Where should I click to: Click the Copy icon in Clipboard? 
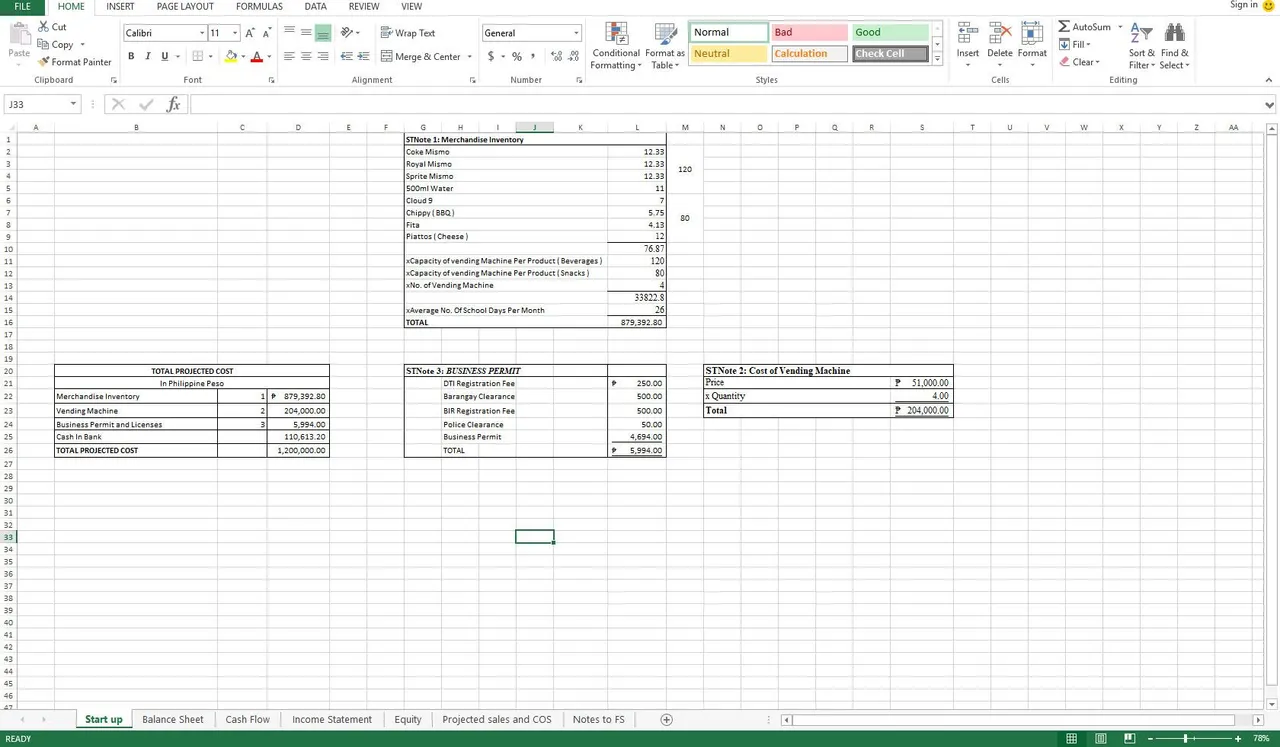pos(44,44)
